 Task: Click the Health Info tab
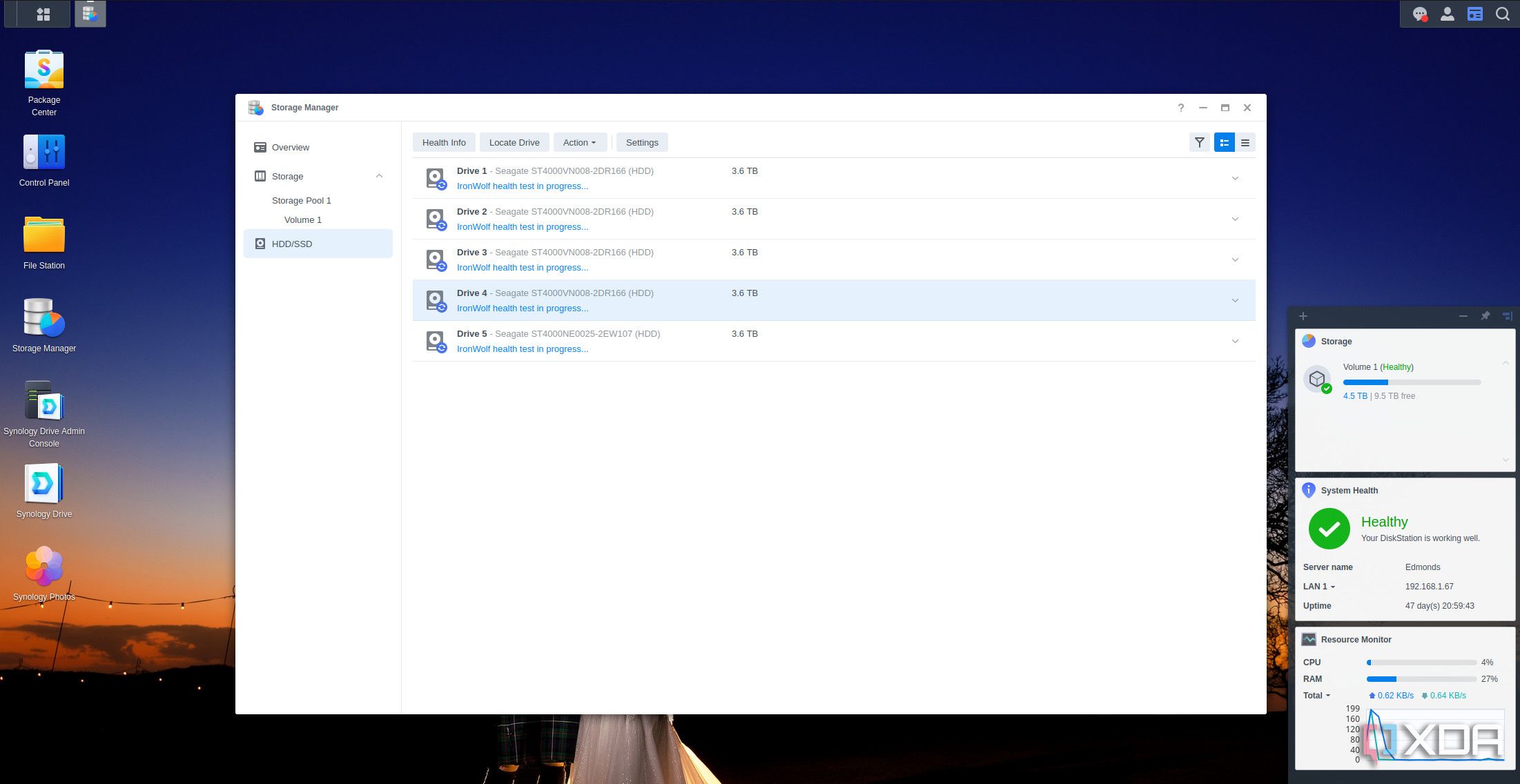tap(443, 142)
